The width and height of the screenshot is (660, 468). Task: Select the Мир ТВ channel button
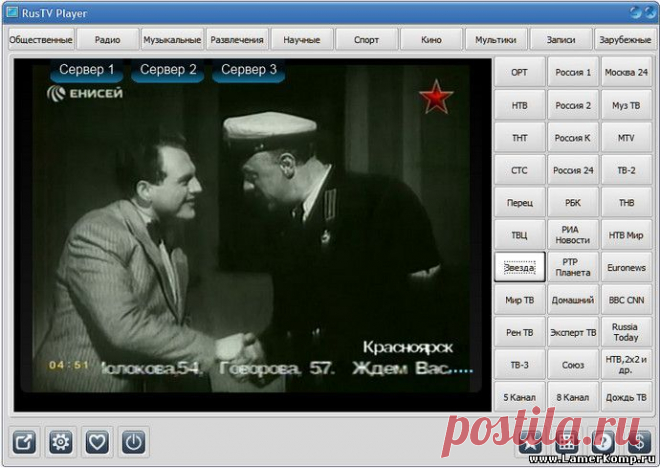click(x=519, y=300)
